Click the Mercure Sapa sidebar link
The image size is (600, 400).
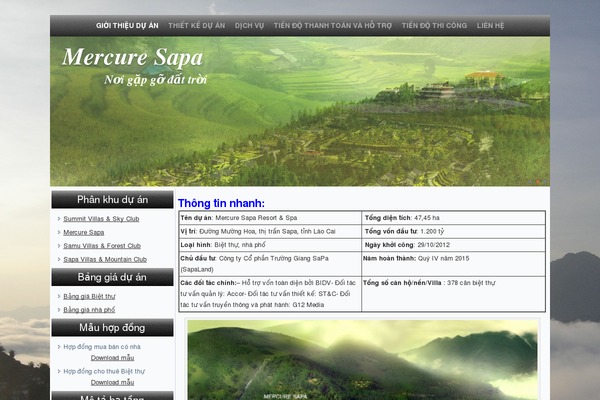[x=83, y=232]
